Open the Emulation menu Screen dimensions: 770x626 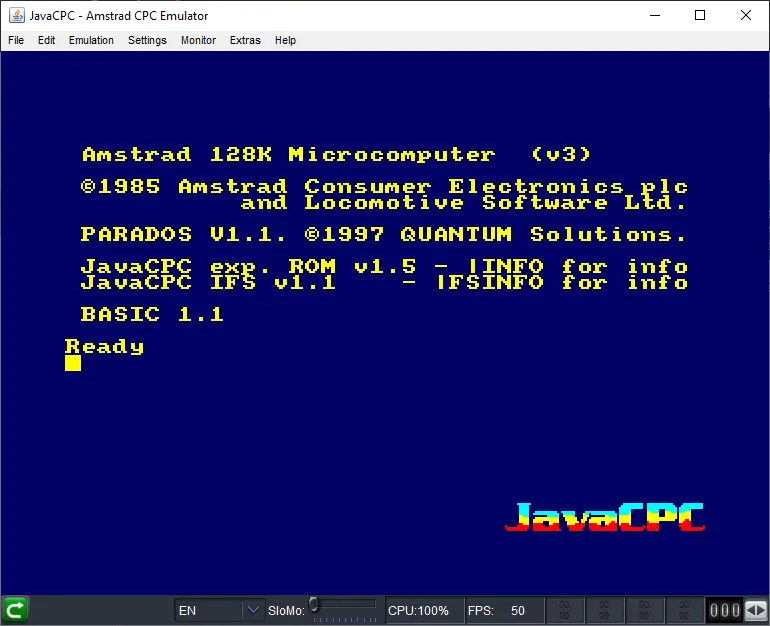[x=91, y=40]
